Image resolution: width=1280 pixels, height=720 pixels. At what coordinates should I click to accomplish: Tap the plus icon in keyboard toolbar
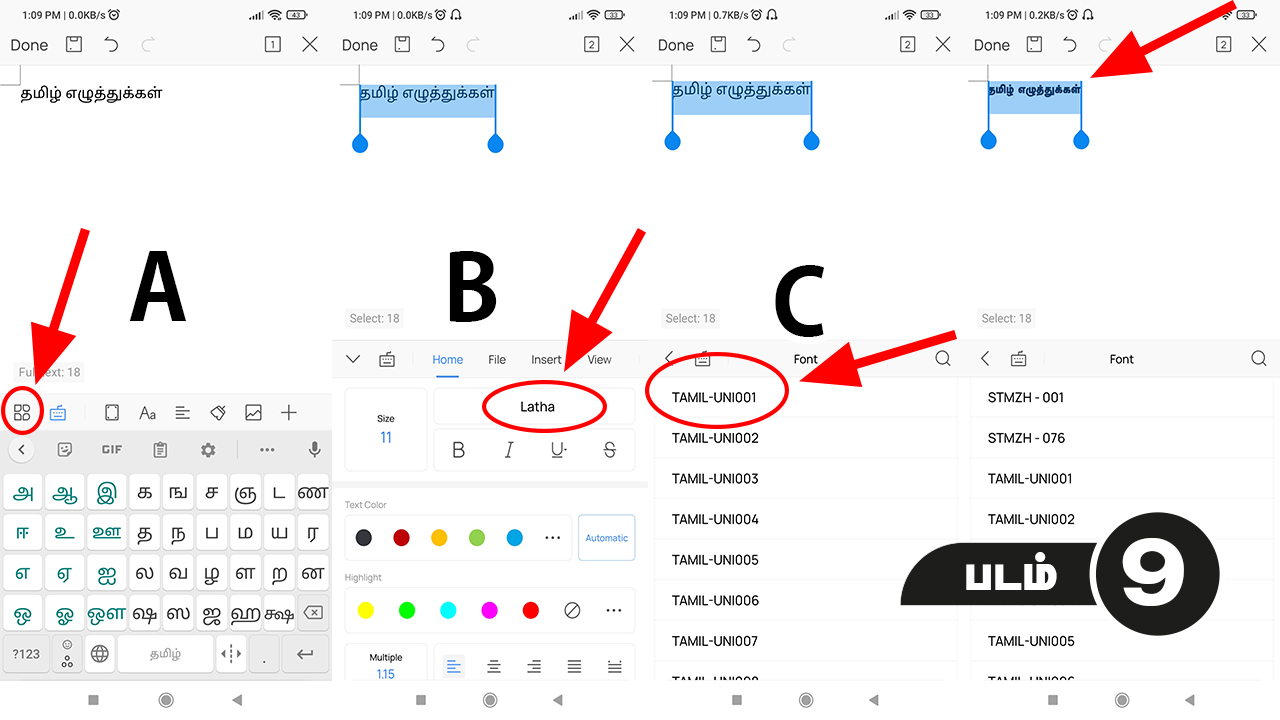tap(289, 412)
